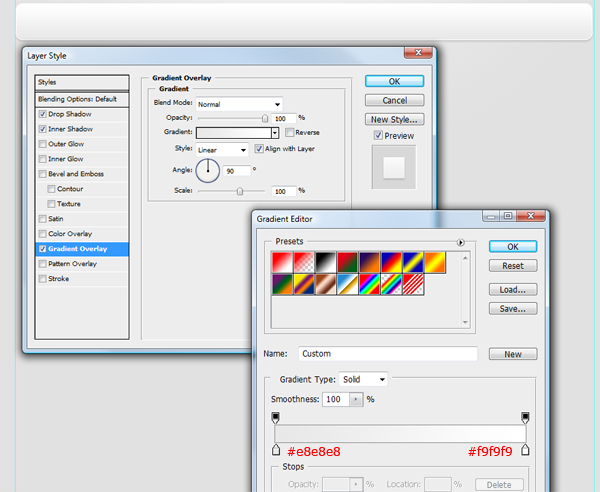Close the Layer Style dialog
Viewport: 600px width, 492px height.
(x=418, y=52)
